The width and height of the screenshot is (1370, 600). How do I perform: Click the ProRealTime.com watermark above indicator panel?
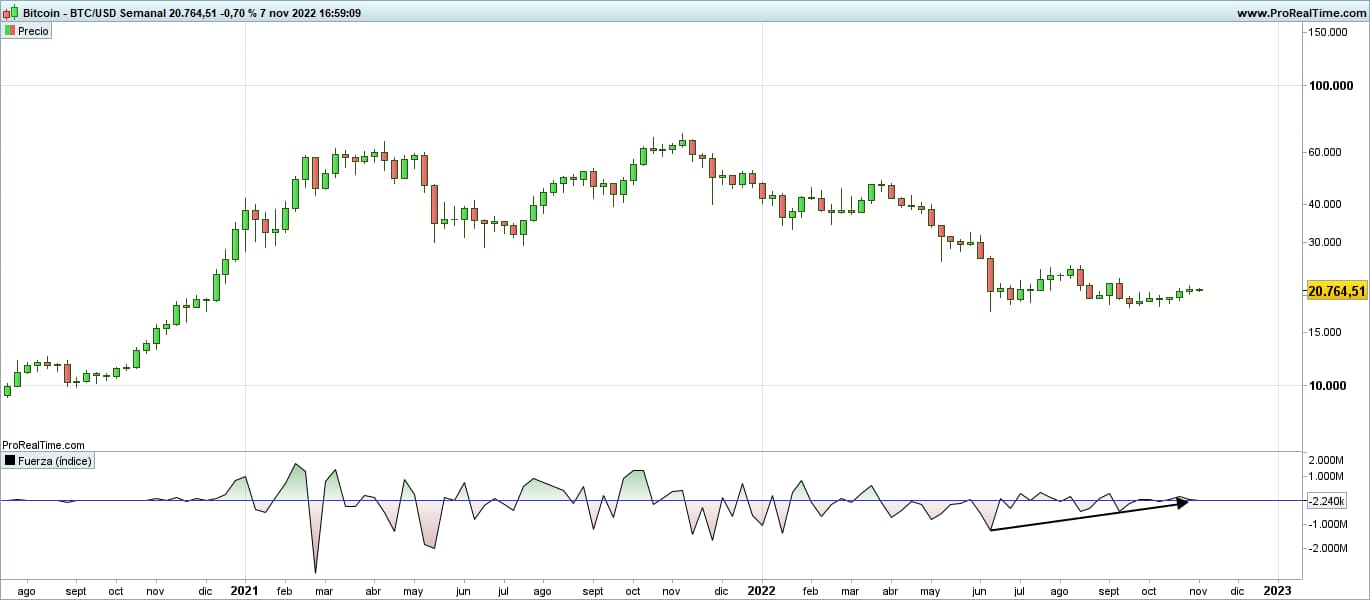43,445
